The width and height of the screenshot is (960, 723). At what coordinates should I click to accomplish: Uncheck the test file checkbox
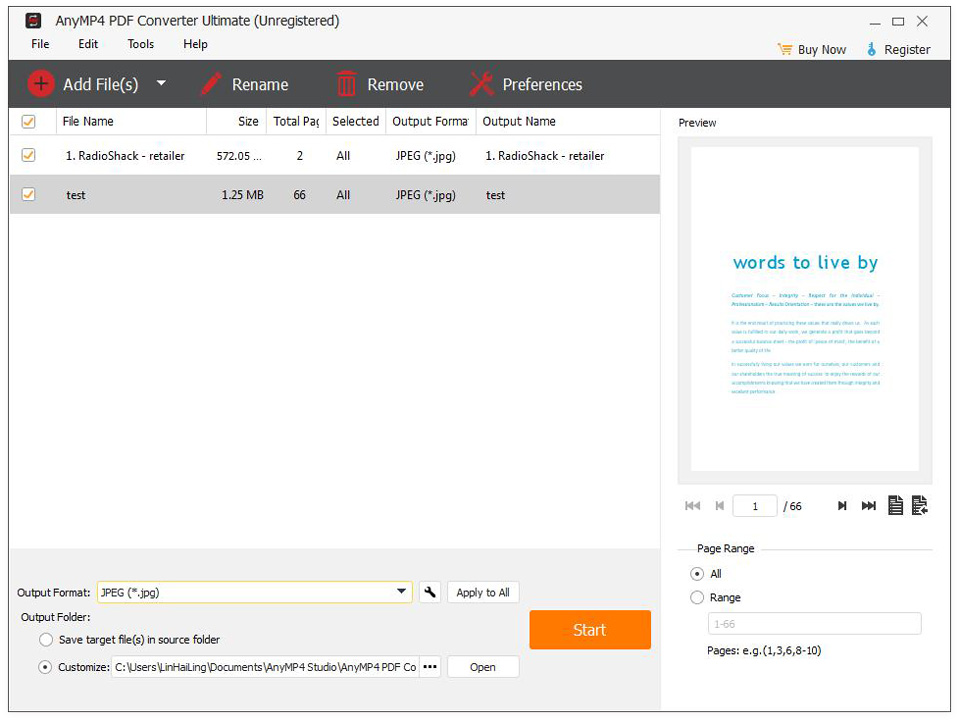[x=28, y=195]
